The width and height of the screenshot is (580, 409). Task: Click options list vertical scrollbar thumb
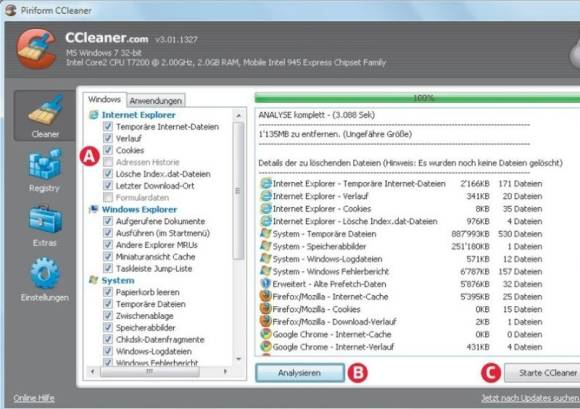pos(239,191)
